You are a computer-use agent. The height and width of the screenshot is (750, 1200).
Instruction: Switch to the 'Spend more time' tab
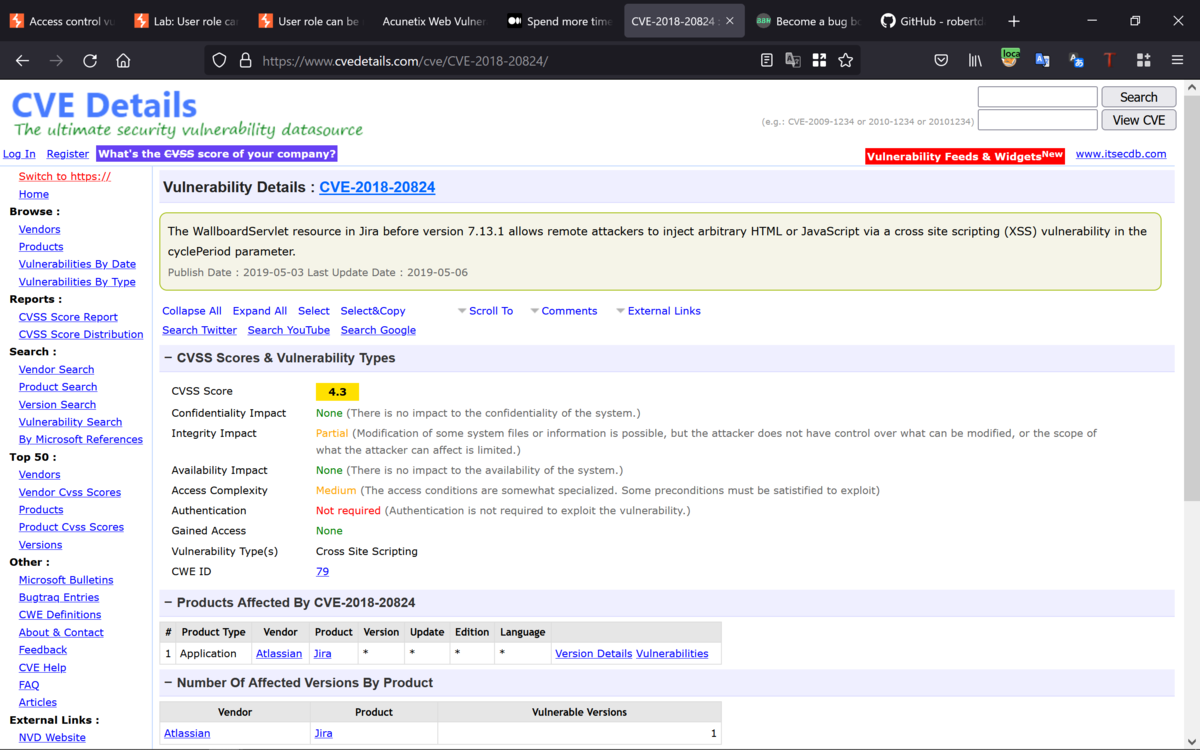(558, 21)
